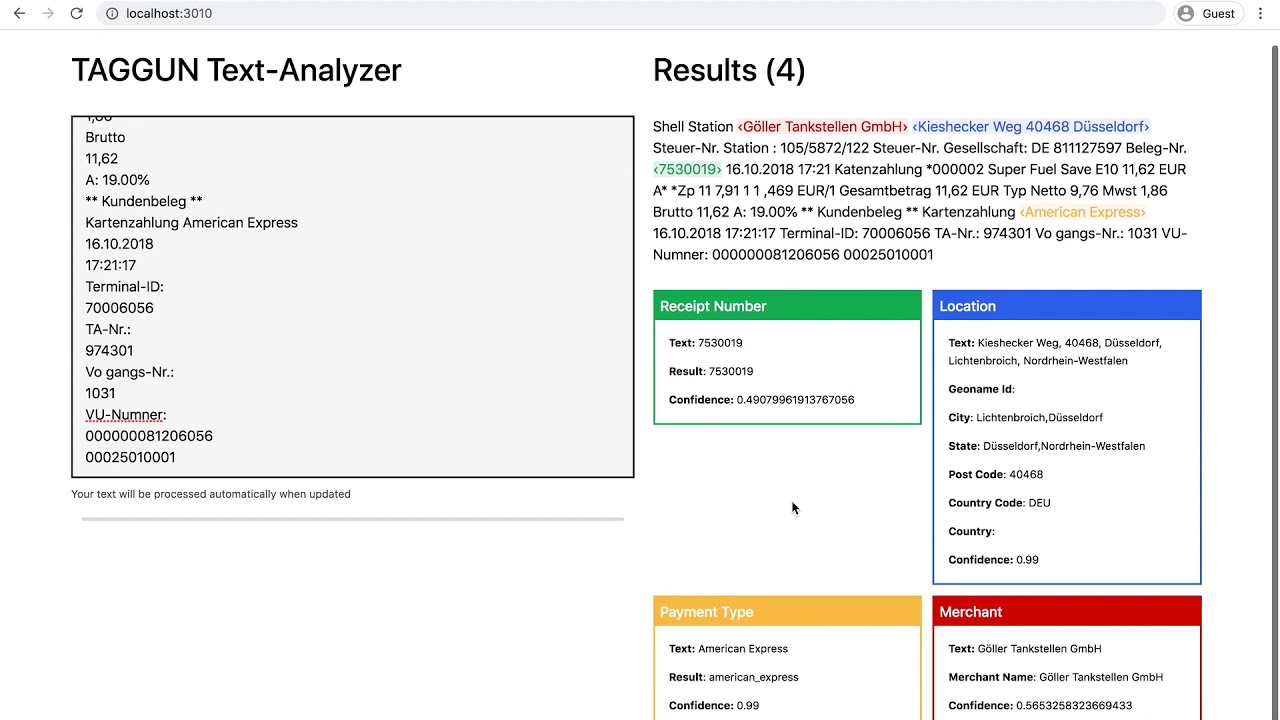Click the 'A: 19.00%' line in text area

(118, 180)
